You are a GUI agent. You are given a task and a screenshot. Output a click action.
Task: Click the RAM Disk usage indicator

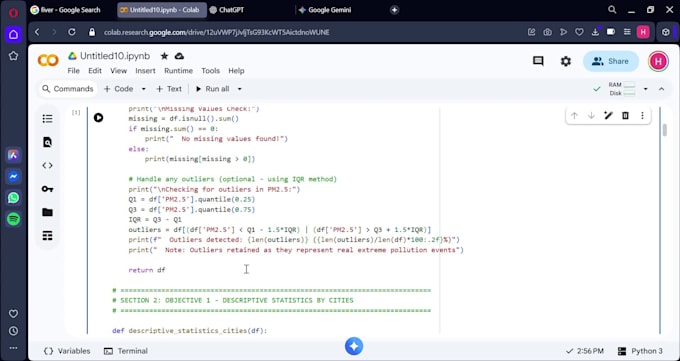coord(622,89)
